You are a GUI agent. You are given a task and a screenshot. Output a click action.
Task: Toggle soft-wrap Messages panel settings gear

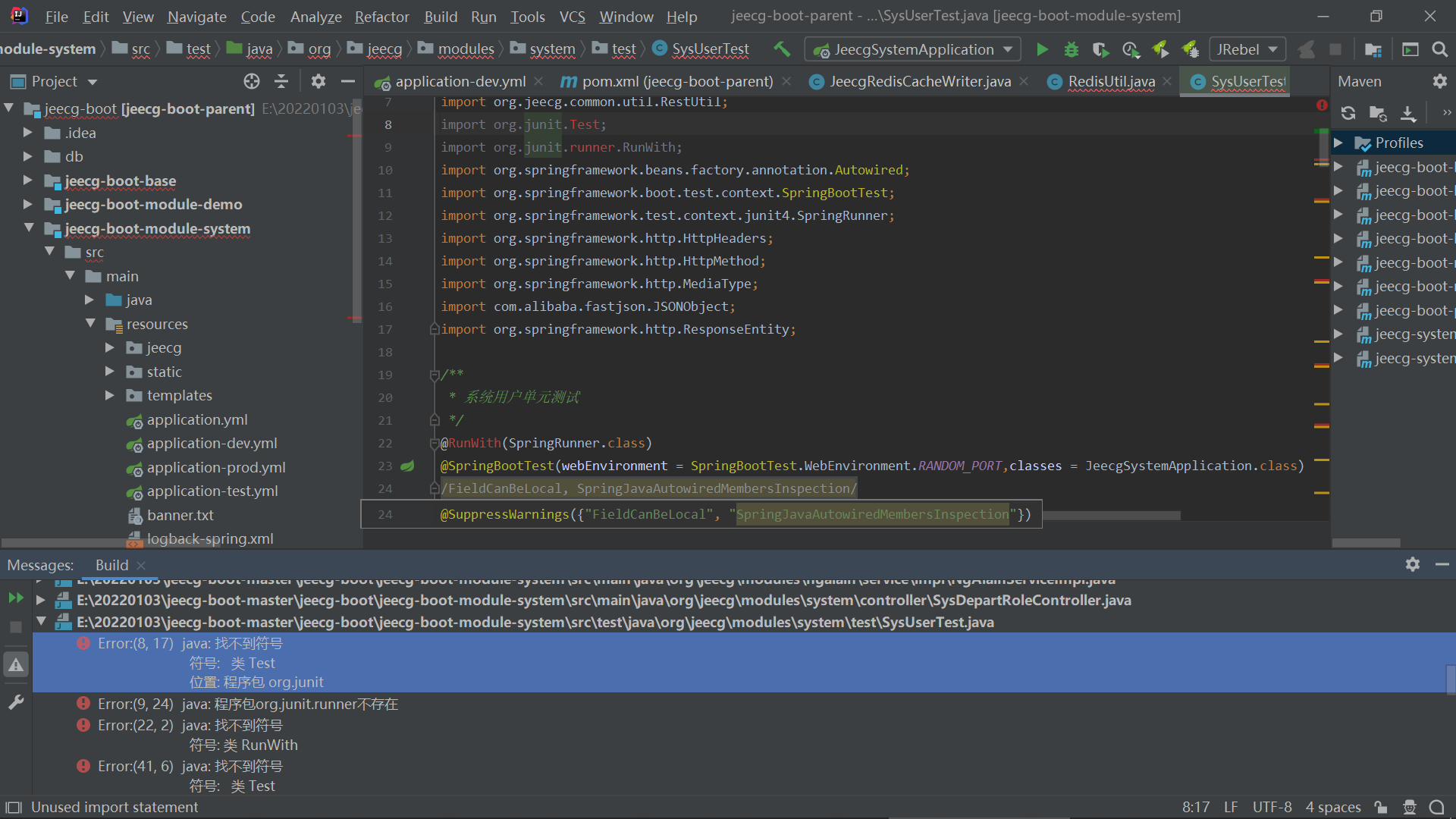click(1412, 564)
